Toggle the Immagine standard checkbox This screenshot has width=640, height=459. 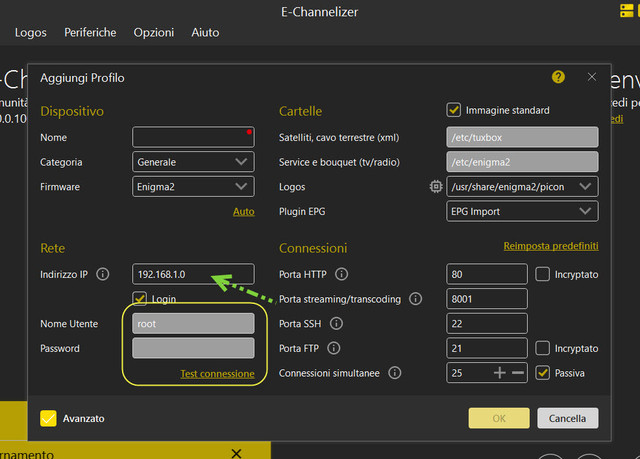coord(455,110)
